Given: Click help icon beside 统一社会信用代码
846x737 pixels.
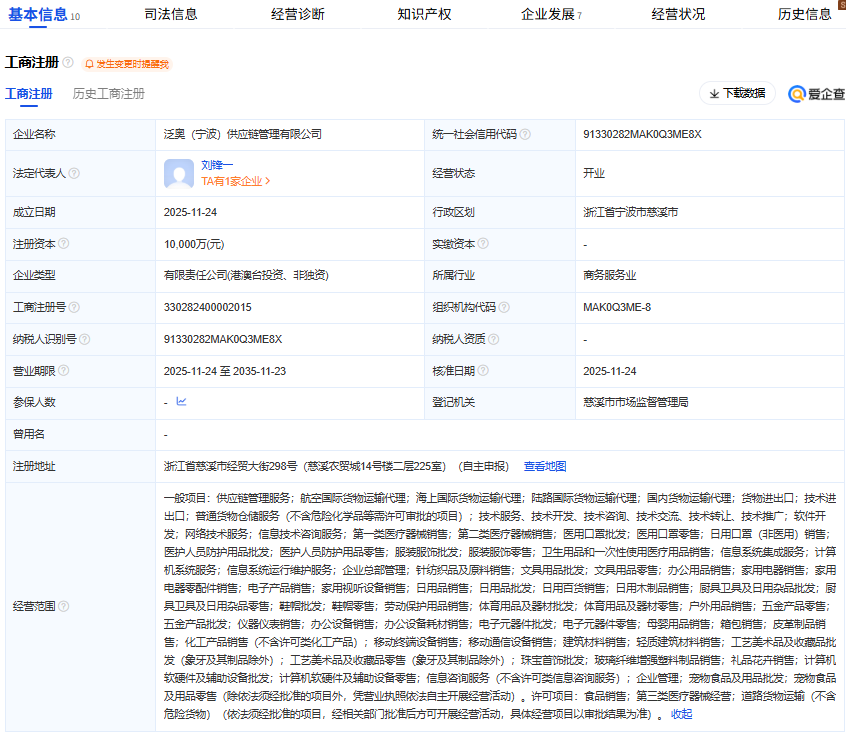Looking at the screenshot, I should click(525, 134).
